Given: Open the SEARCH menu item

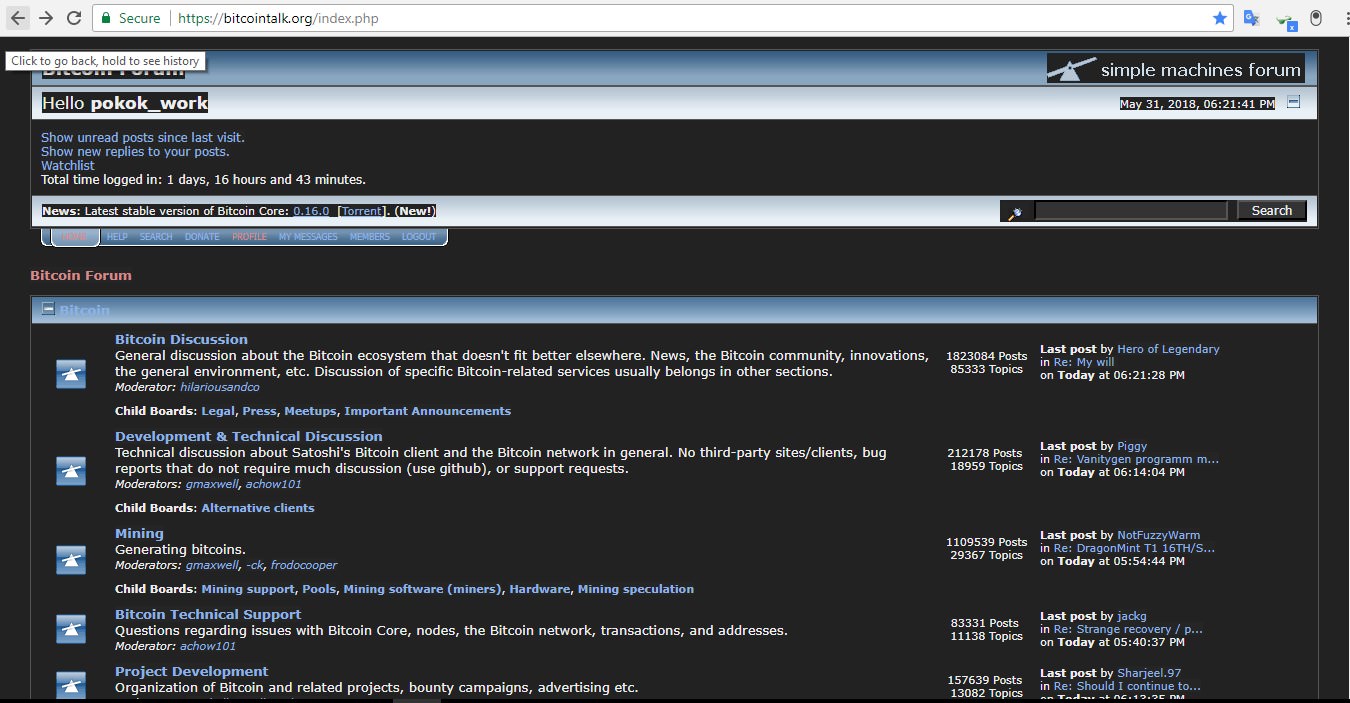Looking at the screenshot, I should 156,237.
